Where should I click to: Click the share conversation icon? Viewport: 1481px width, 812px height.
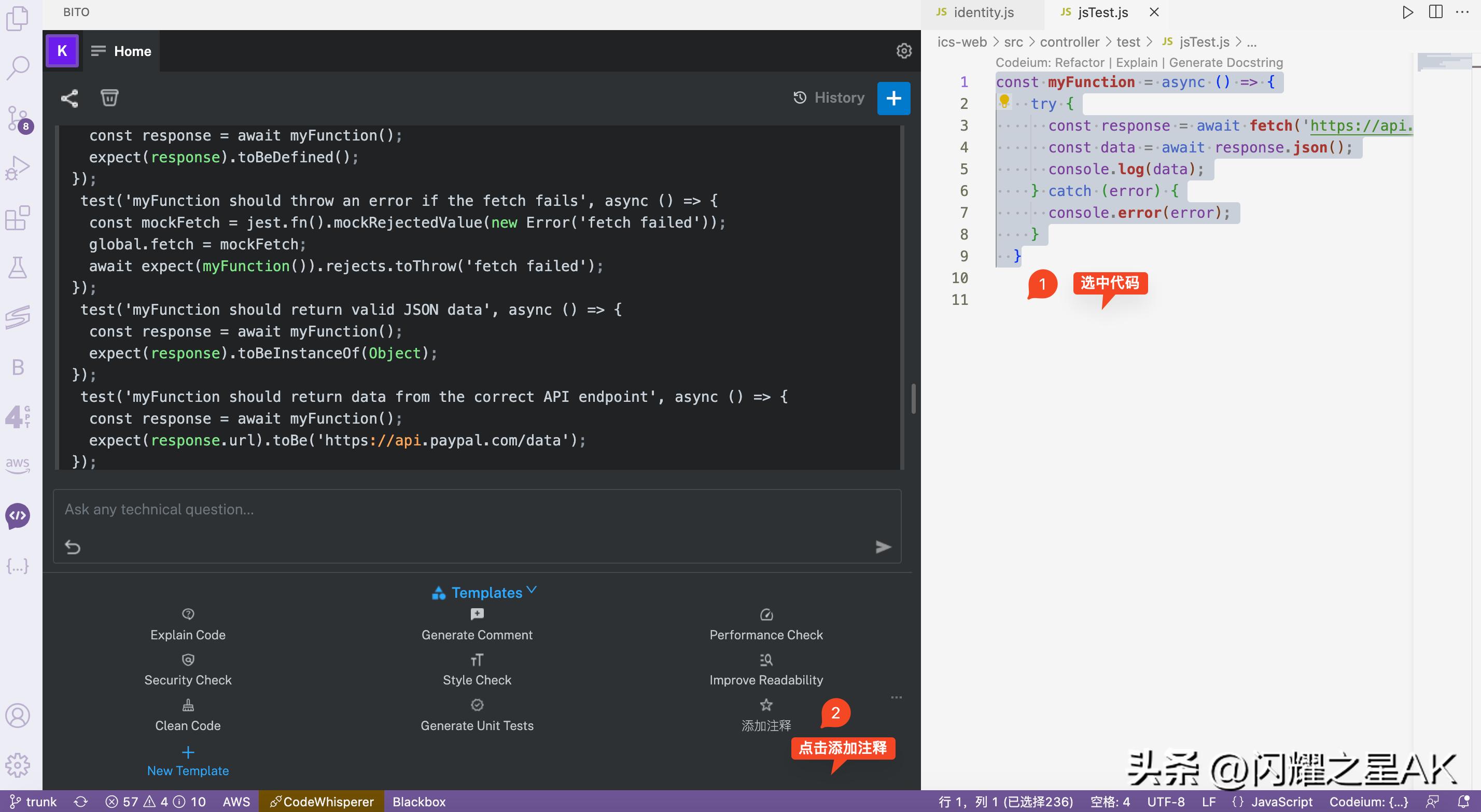pyautogui.click(x=69, y=99)
